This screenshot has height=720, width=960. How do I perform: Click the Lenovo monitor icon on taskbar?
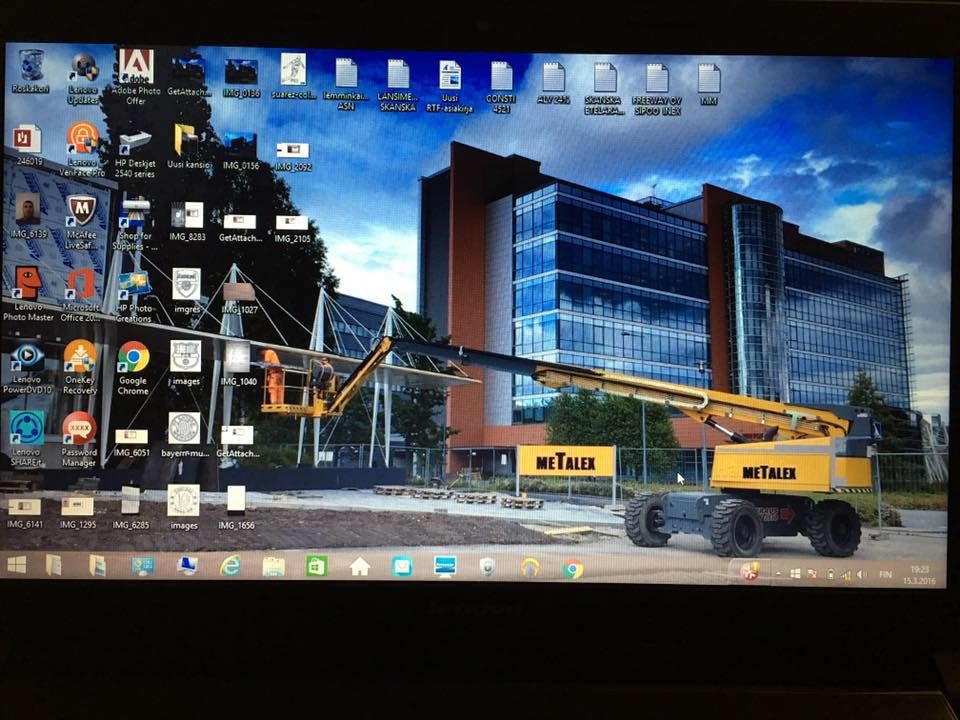(x=445, y=566)
